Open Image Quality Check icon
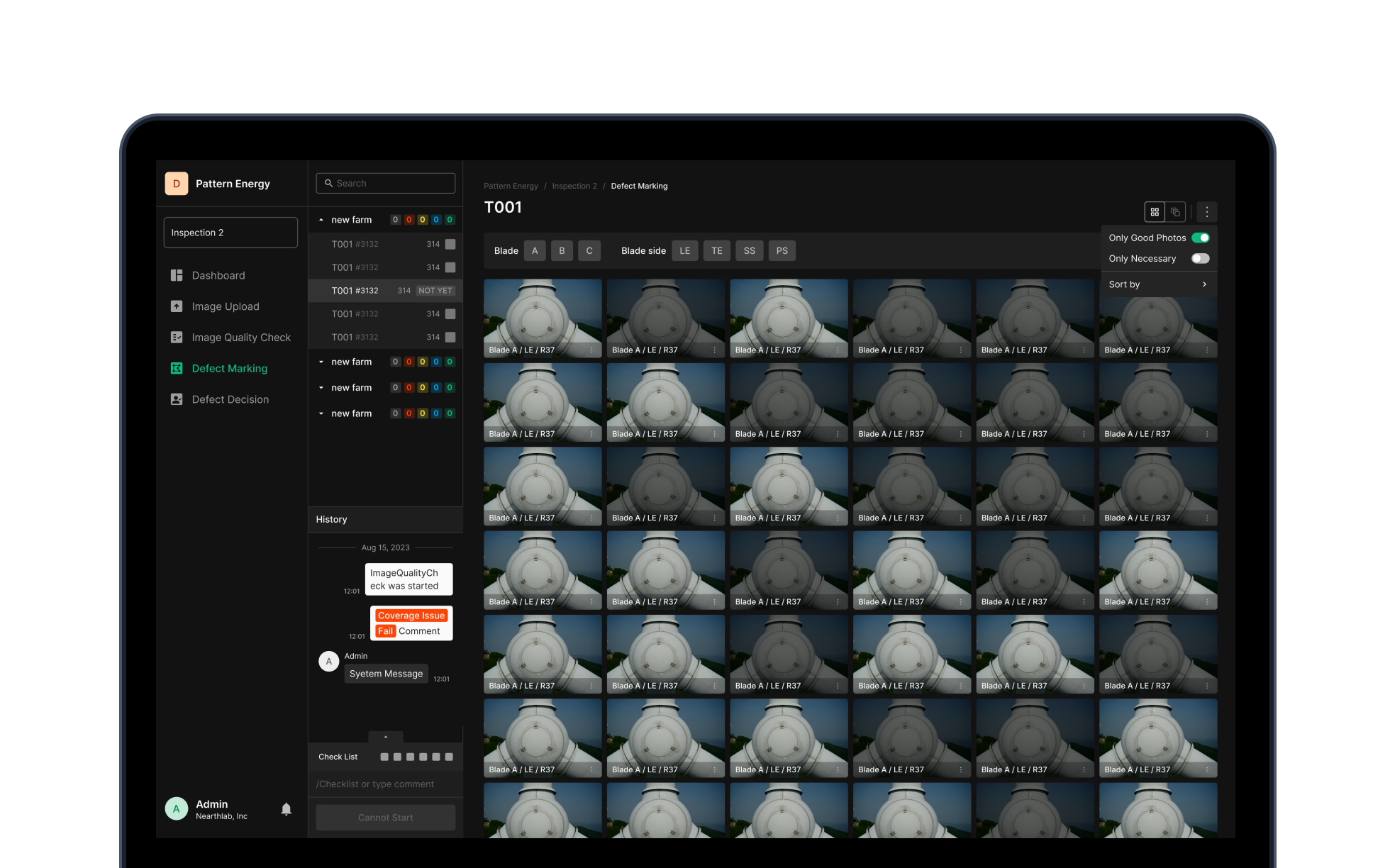Image resolution: width=1390 pixels, height=868 pixels. click(177, 338)
